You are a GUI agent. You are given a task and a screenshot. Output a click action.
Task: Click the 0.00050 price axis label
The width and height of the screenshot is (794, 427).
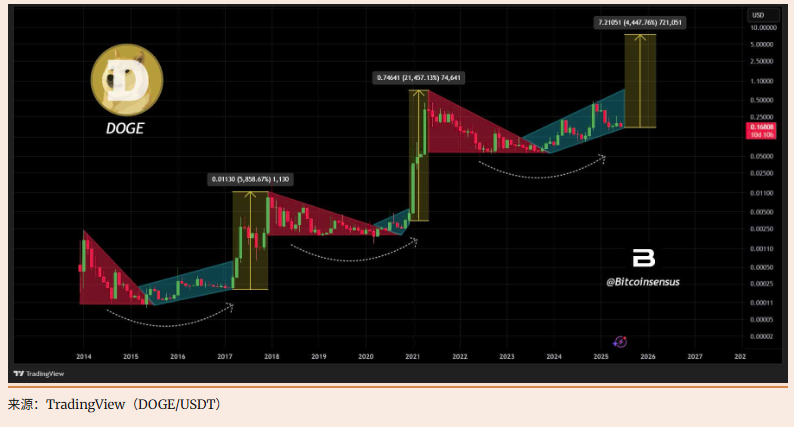762,267
